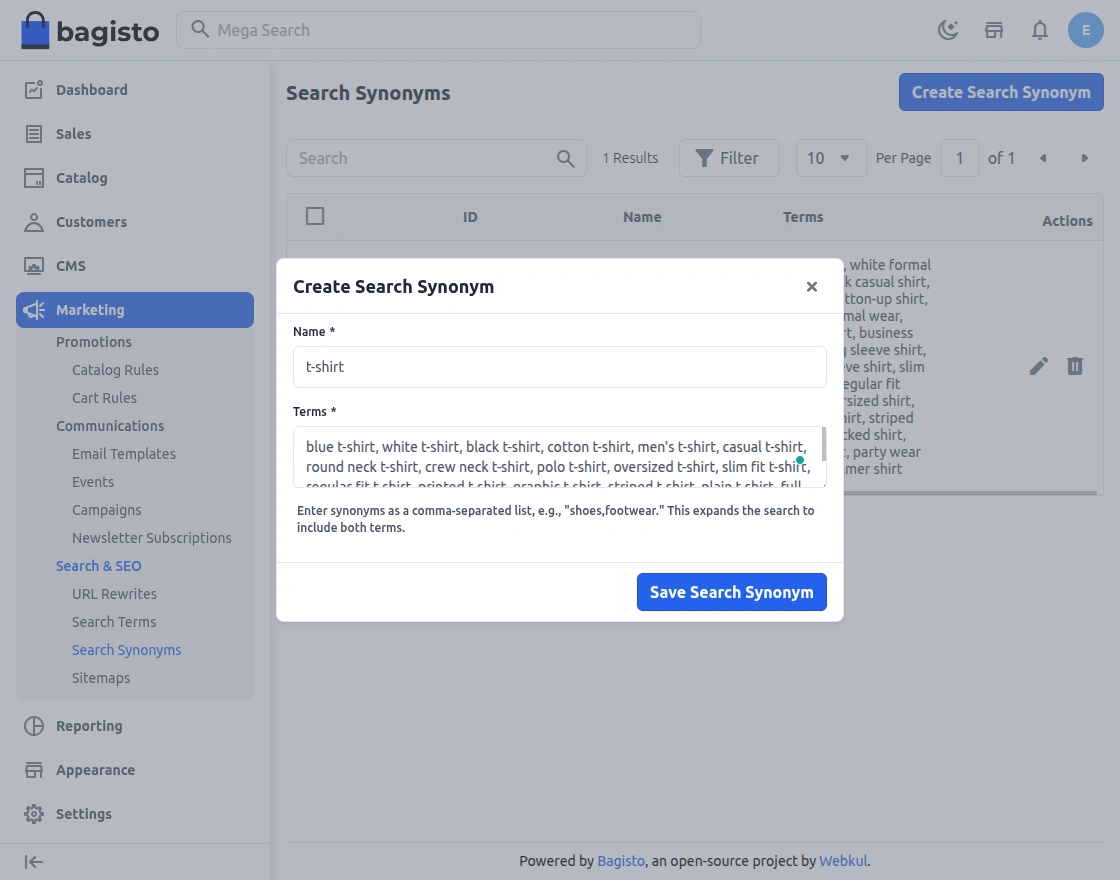Click the CMS icon in sidebar
Image resolution: width=1120 pixels, height=880 pixels.
pos(34,266)
